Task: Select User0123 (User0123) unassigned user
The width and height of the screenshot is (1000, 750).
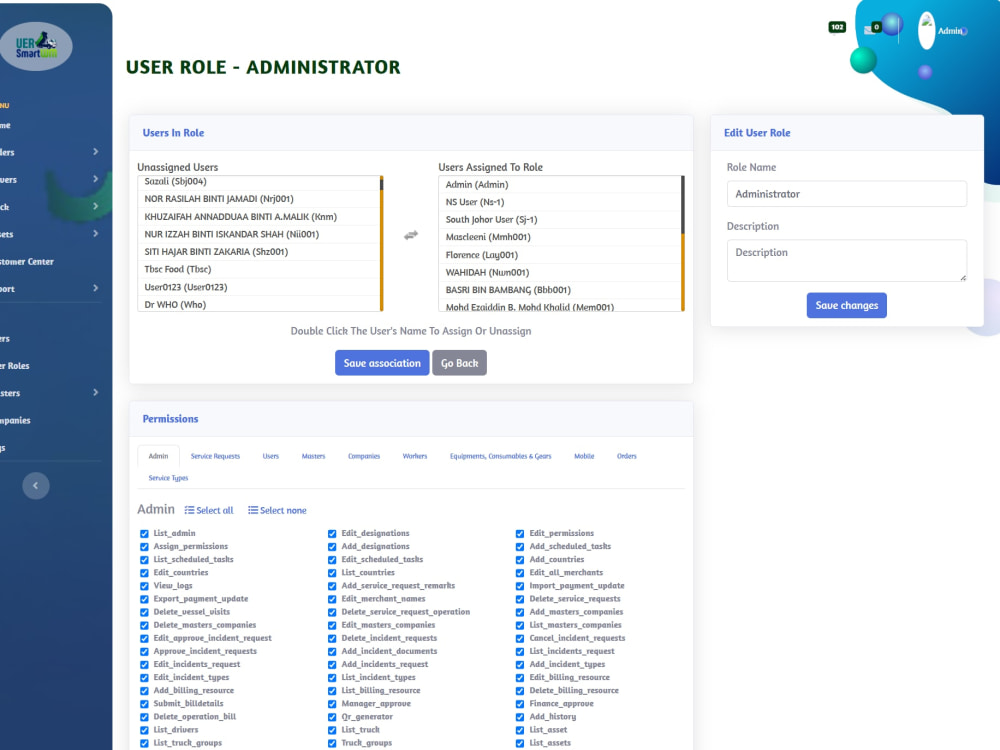Action: pos(258,287)
